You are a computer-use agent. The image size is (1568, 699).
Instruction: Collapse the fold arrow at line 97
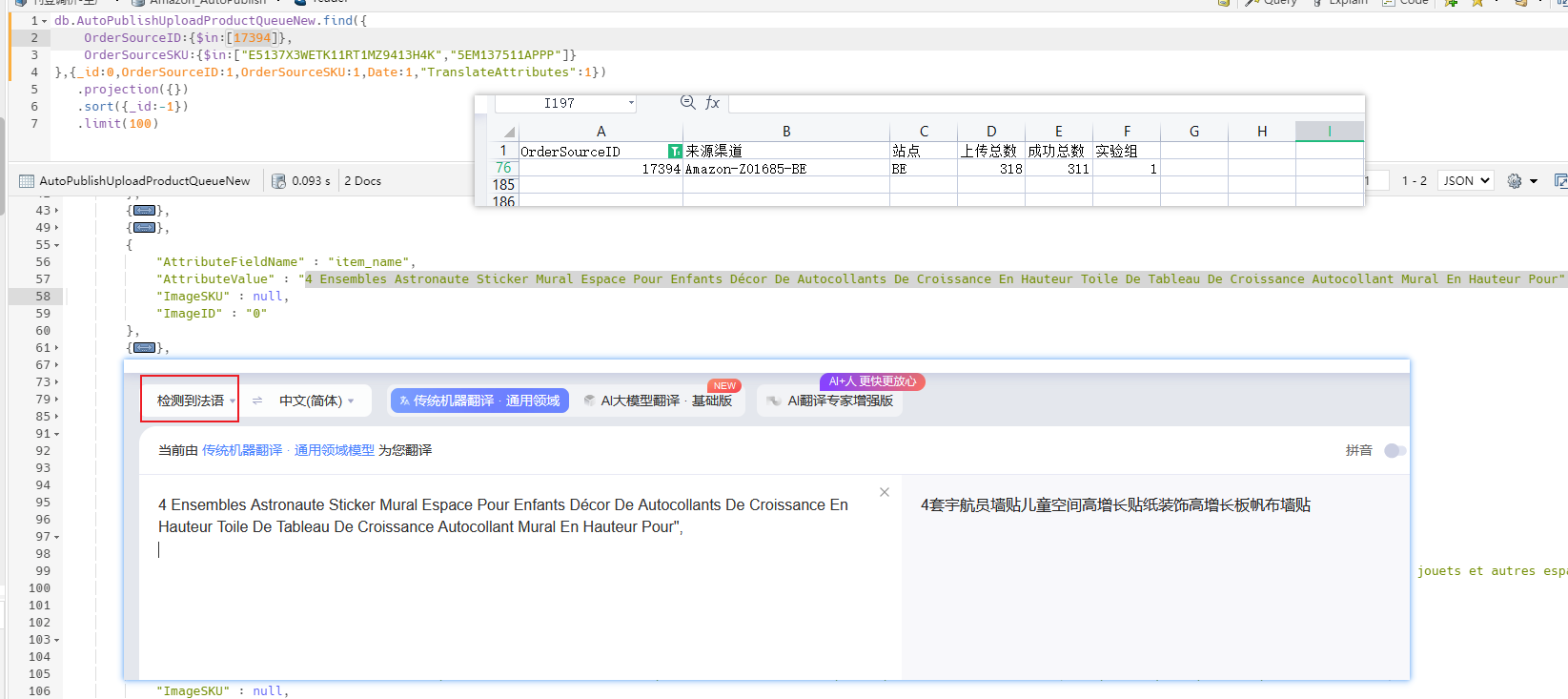point(56,537)
